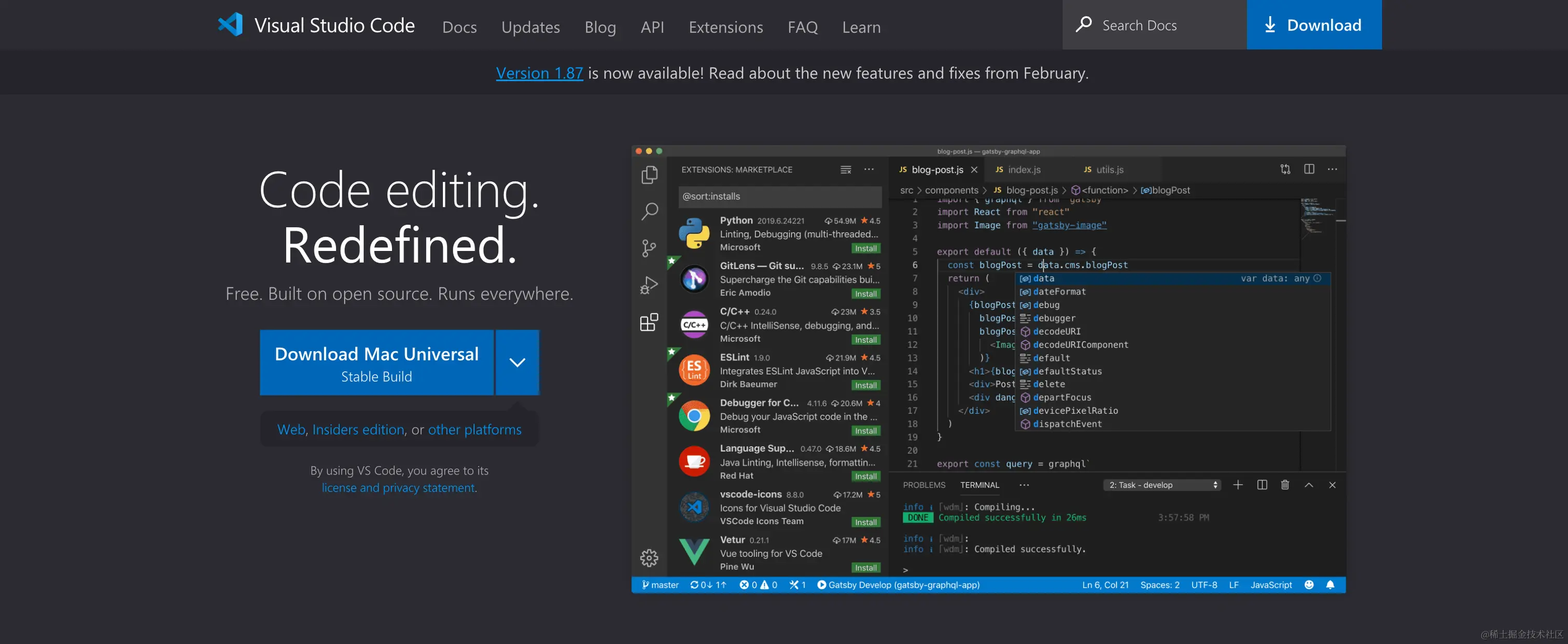Click the compare changes icon in editor toolbar
This screenshot has height=644, width=1568.
pyautogui.click(x=1285, y=170)
